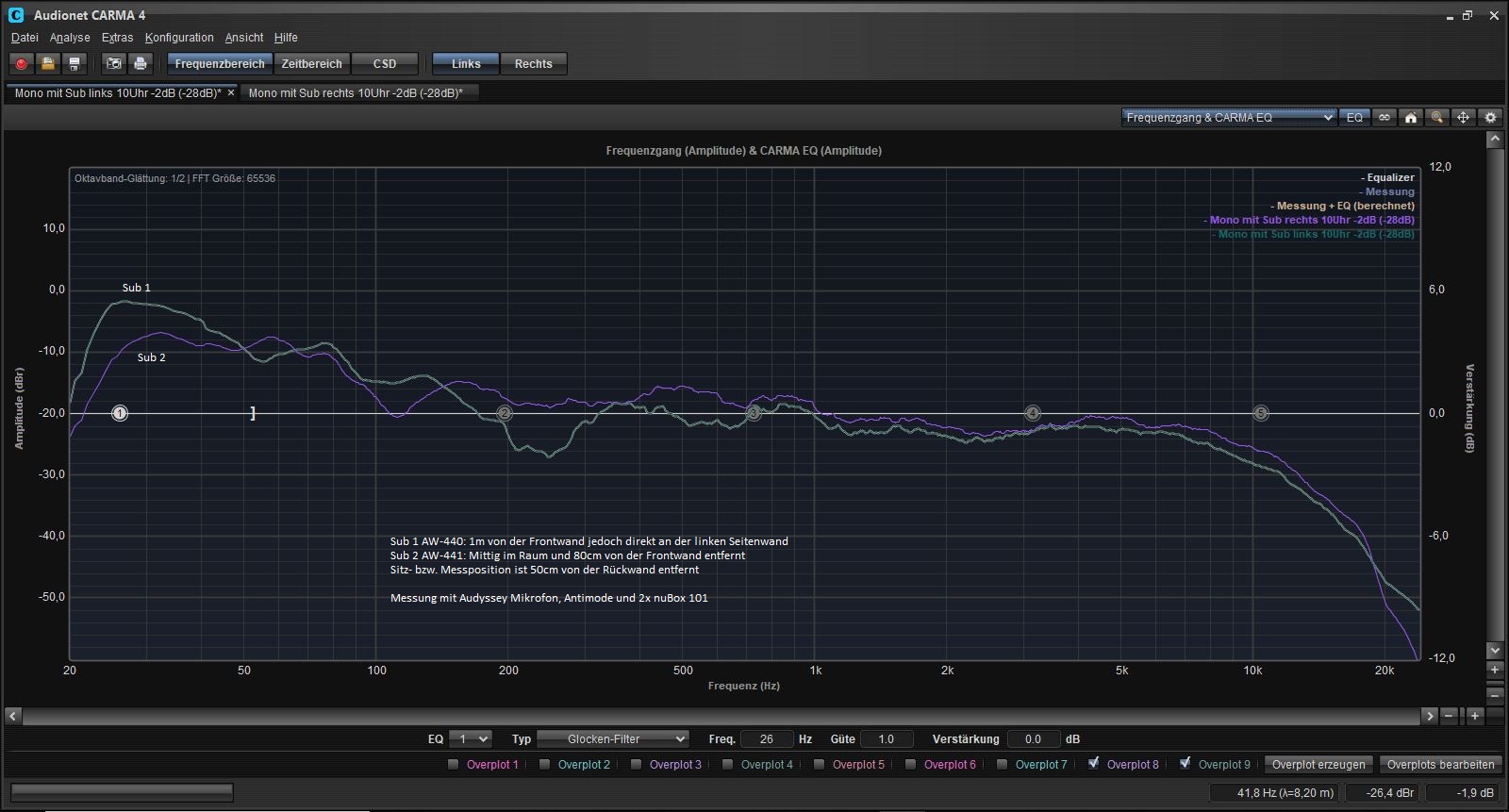Open a measurement file with folder icon

click(x=48, y=64)
